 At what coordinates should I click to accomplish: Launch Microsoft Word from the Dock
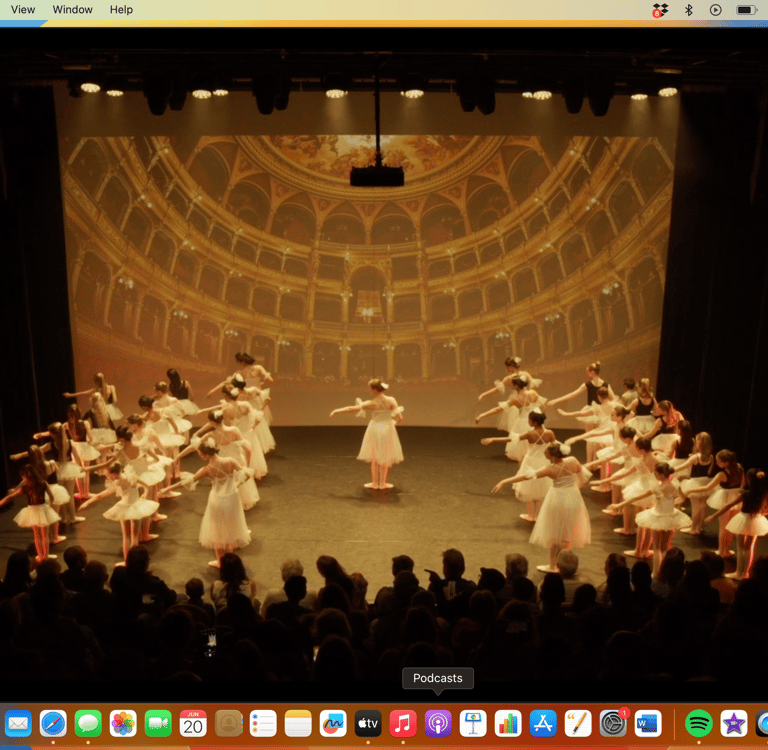tap(648, 723)
